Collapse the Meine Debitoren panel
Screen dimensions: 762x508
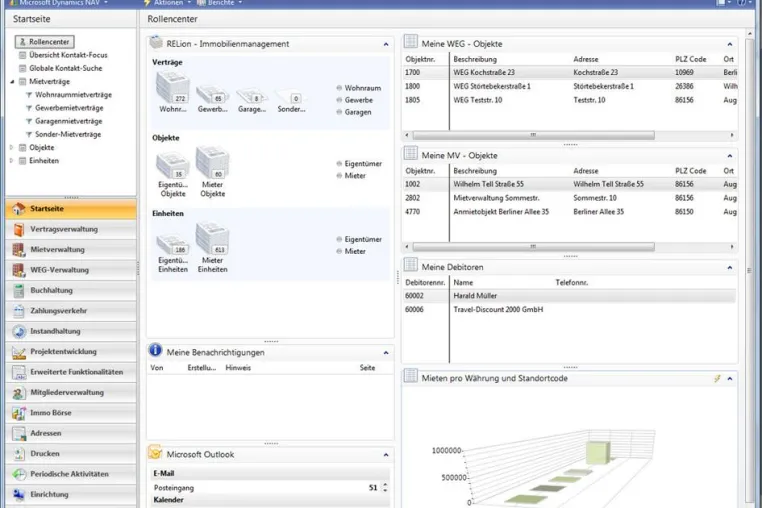click(729, 268)
